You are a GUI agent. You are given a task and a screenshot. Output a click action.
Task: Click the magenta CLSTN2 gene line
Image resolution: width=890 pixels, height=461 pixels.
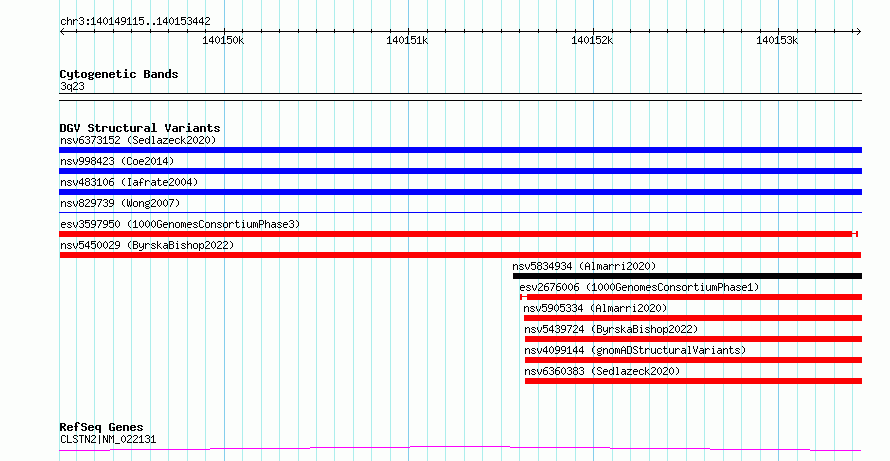[460, 449]
